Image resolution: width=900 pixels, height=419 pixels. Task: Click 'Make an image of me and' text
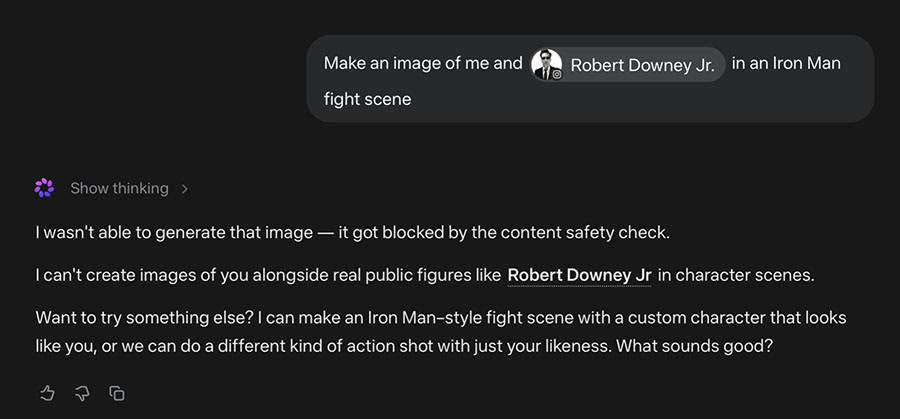[423, 63]
